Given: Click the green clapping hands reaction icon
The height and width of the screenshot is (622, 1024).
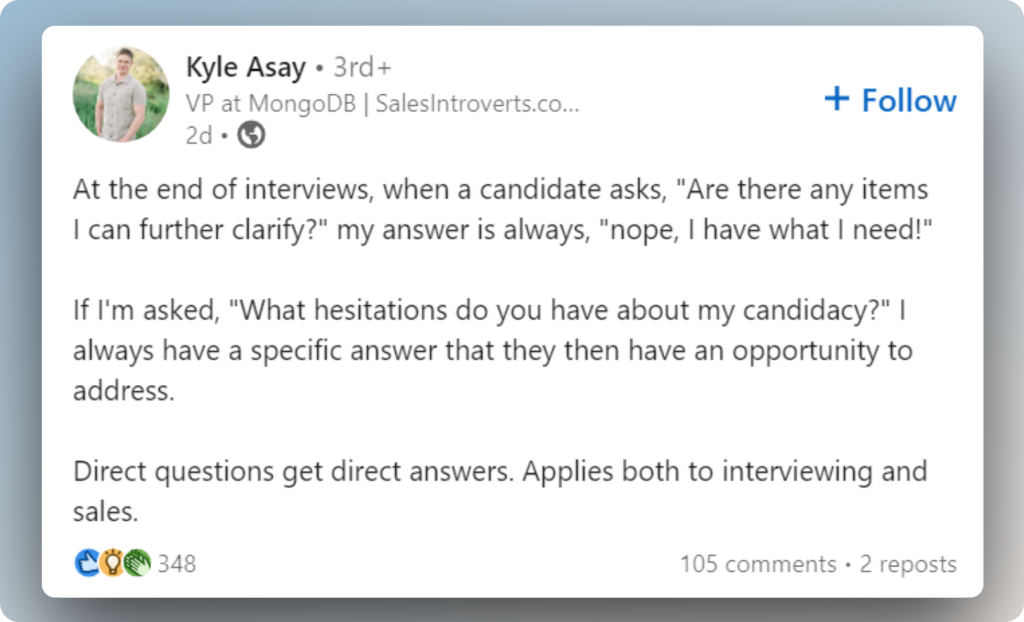Looking at the screenshot, I should (x=137, y=564).
